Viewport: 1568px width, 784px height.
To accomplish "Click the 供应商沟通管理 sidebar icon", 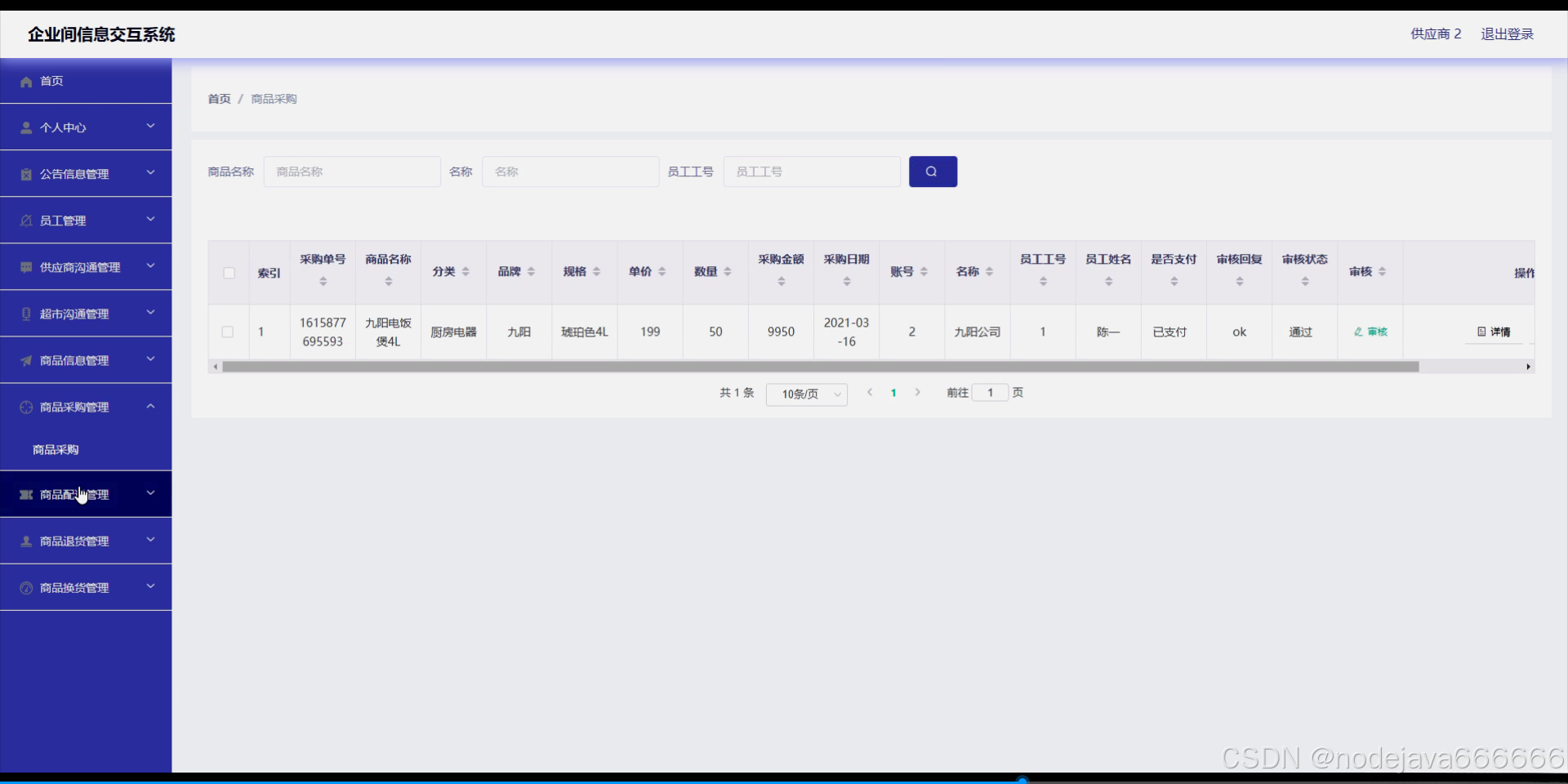I will point(26,268).
